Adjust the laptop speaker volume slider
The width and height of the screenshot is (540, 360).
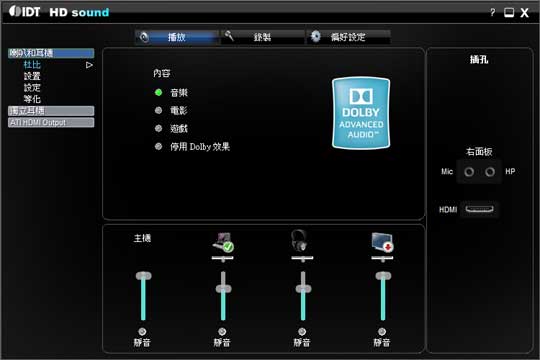pos(223,289)
